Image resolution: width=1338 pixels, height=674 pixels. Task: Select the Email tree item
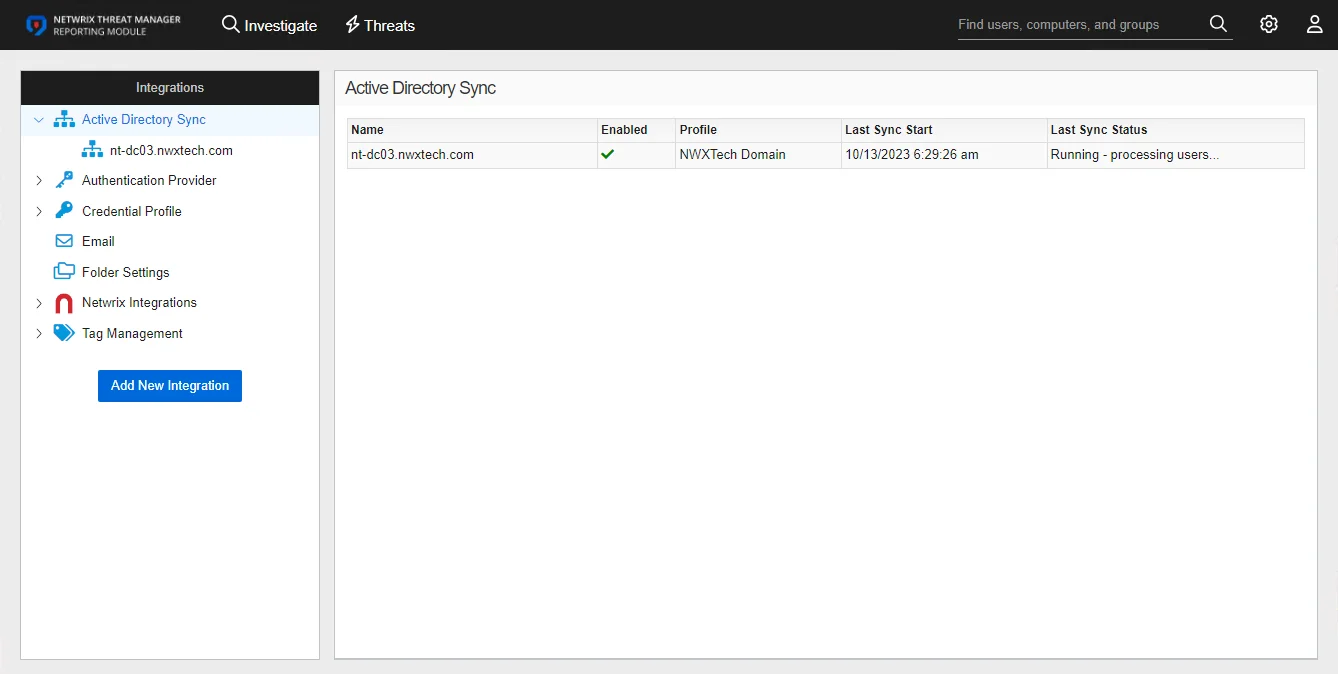[x=98, y=241]
